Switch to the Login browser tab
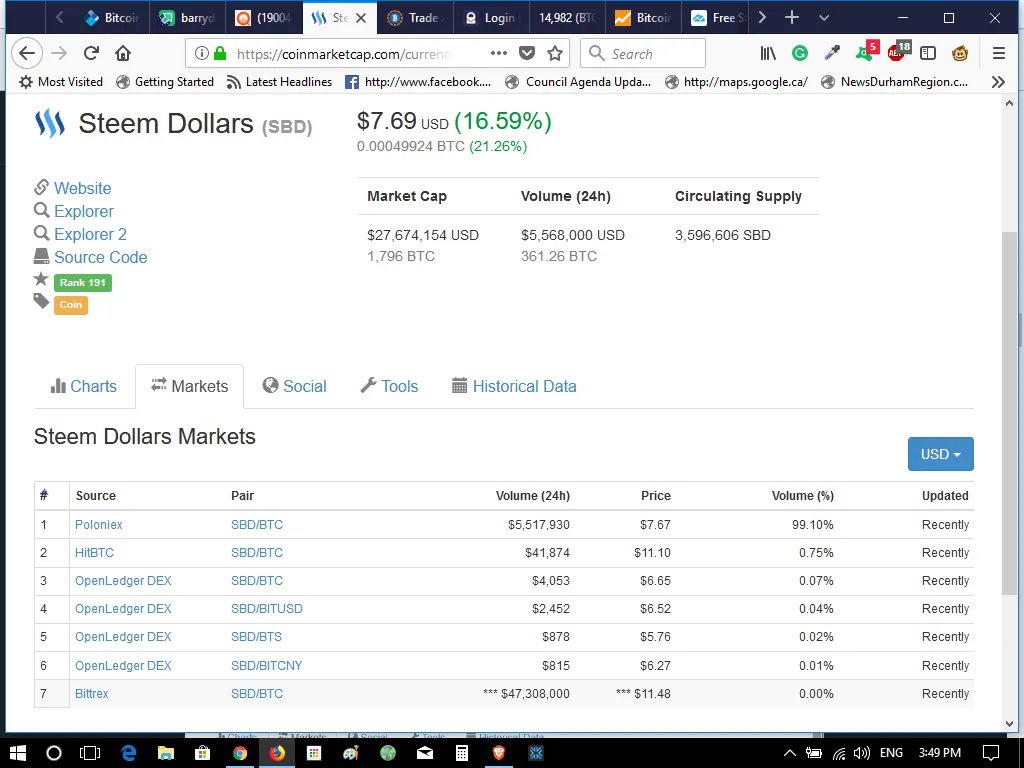Image resolution: width=1024 pixels, height=768 pixels. click(x=491, y=18)
